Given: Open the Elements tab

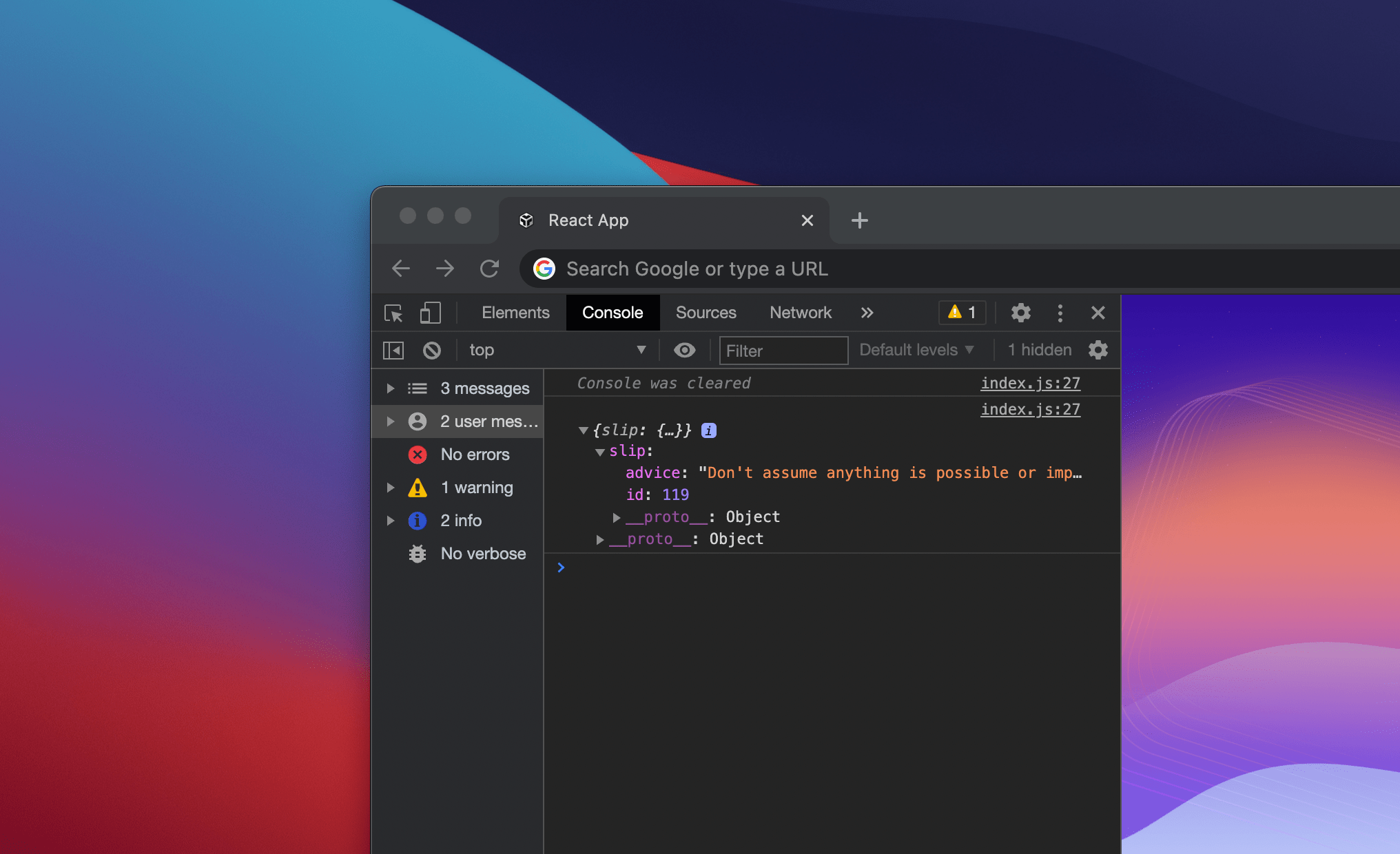Looking at the screenshot, I should coord(515,313).
